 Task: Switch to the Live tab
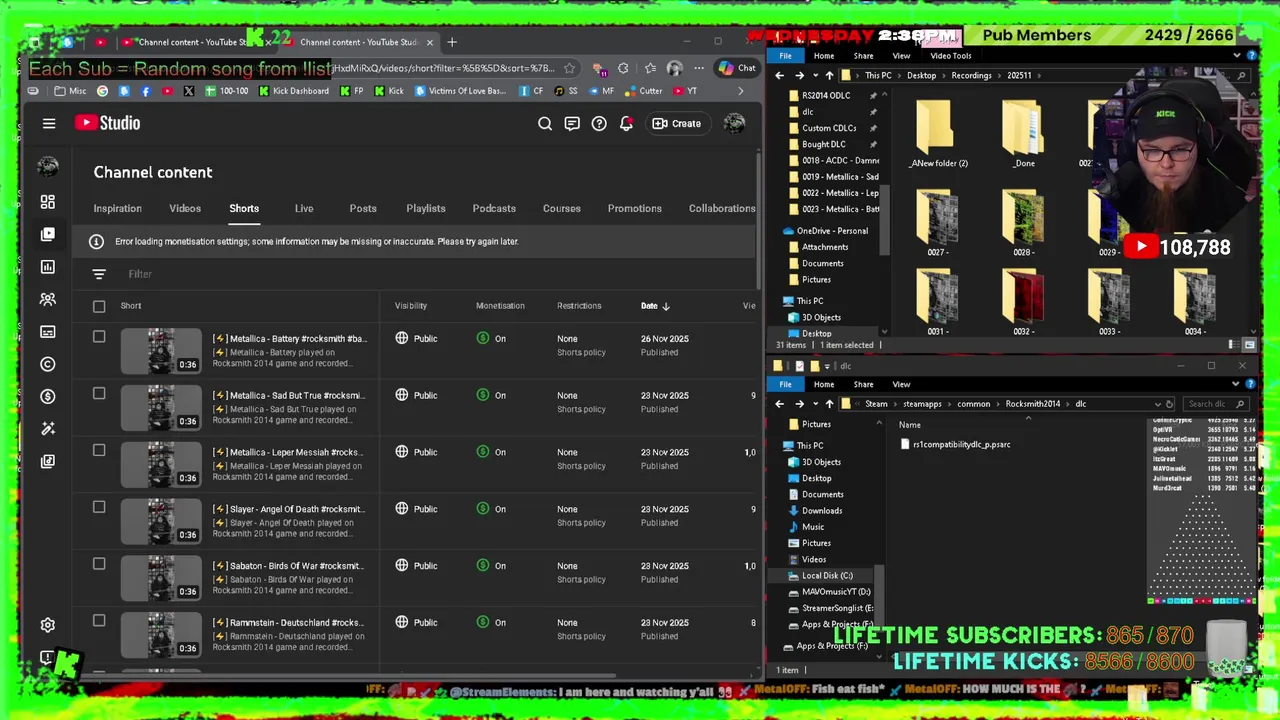coord(304,208)
